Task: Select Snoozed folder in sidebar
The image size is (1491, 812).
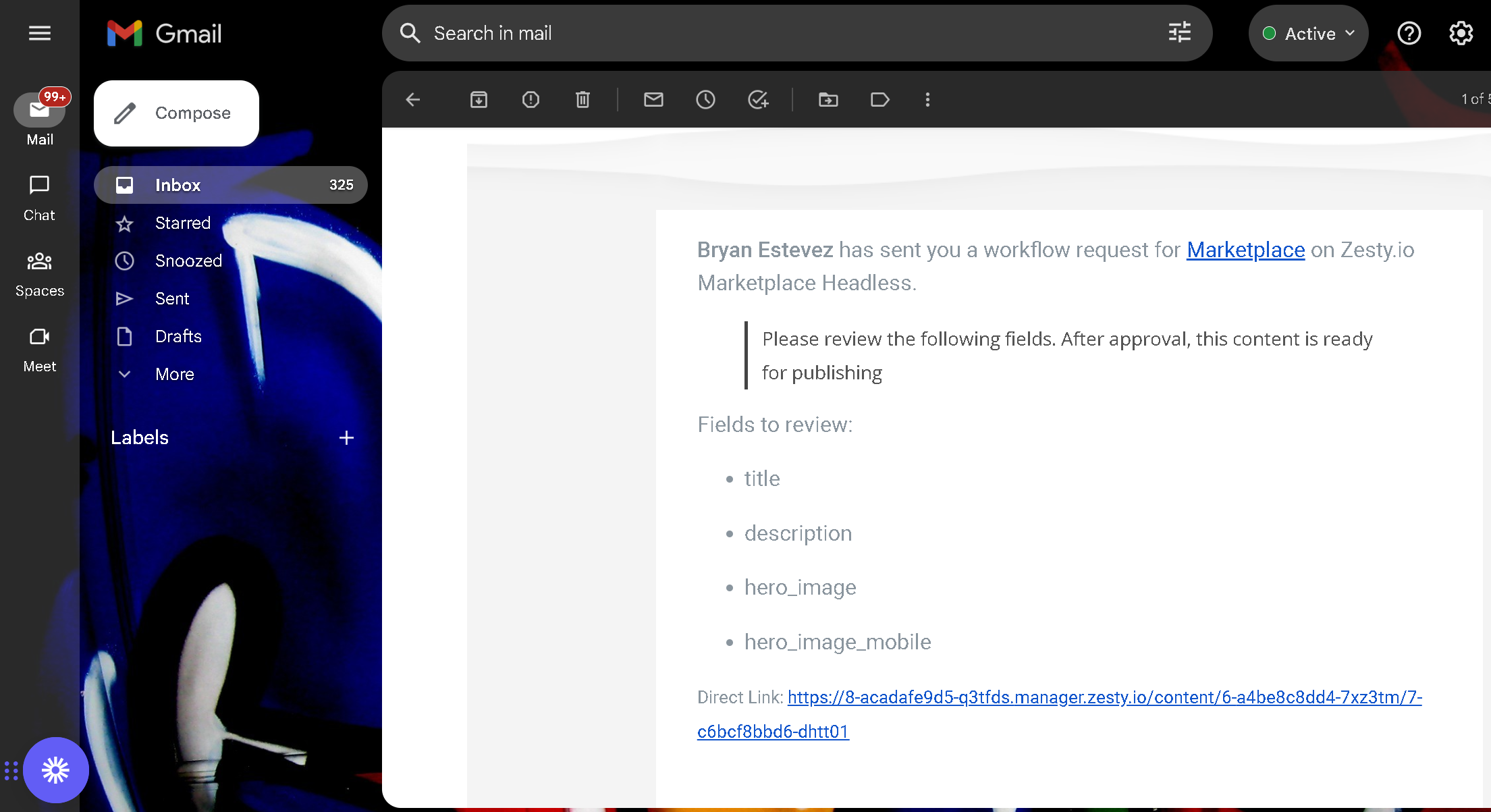Action: tap(189, 261)
